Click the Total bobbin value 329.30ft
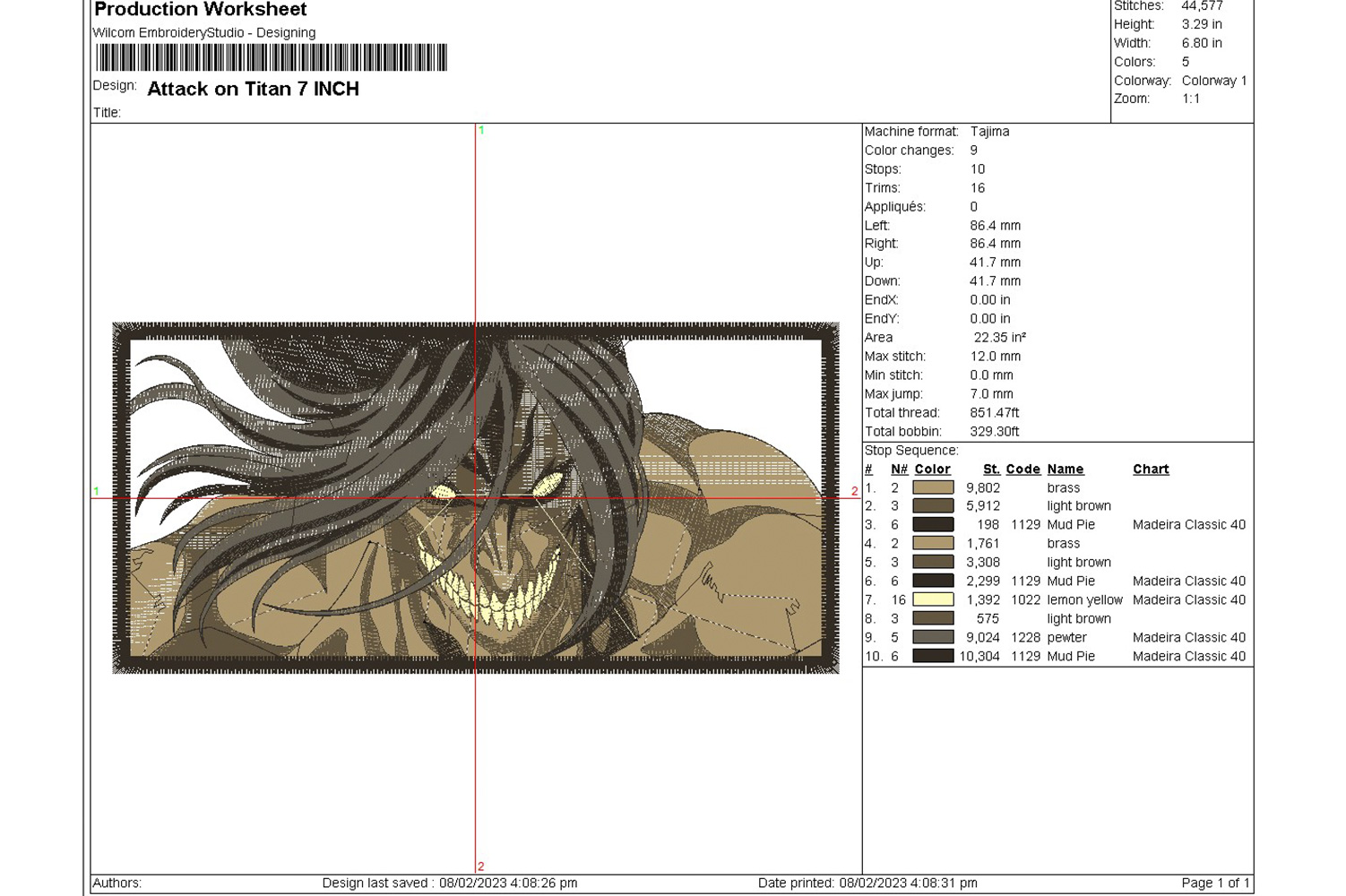 (995, 432)
